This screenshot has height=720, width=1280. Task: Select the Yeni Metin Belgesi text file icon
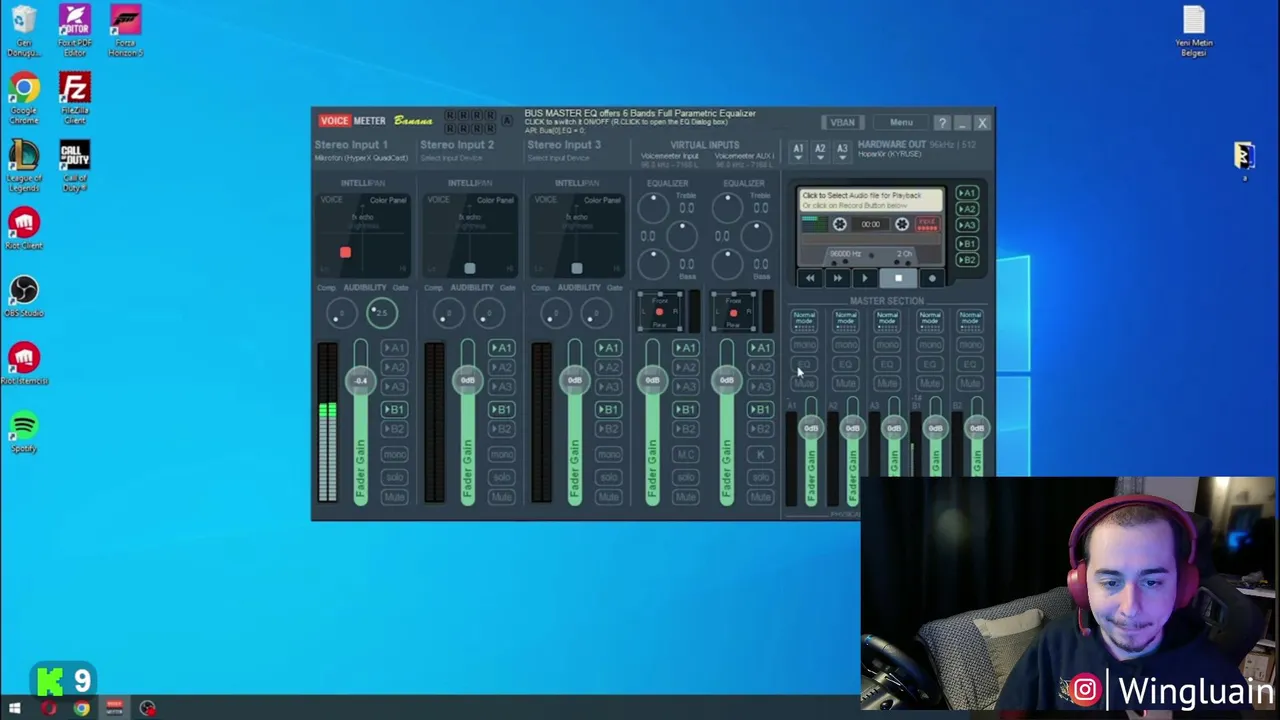(1194, 31)
